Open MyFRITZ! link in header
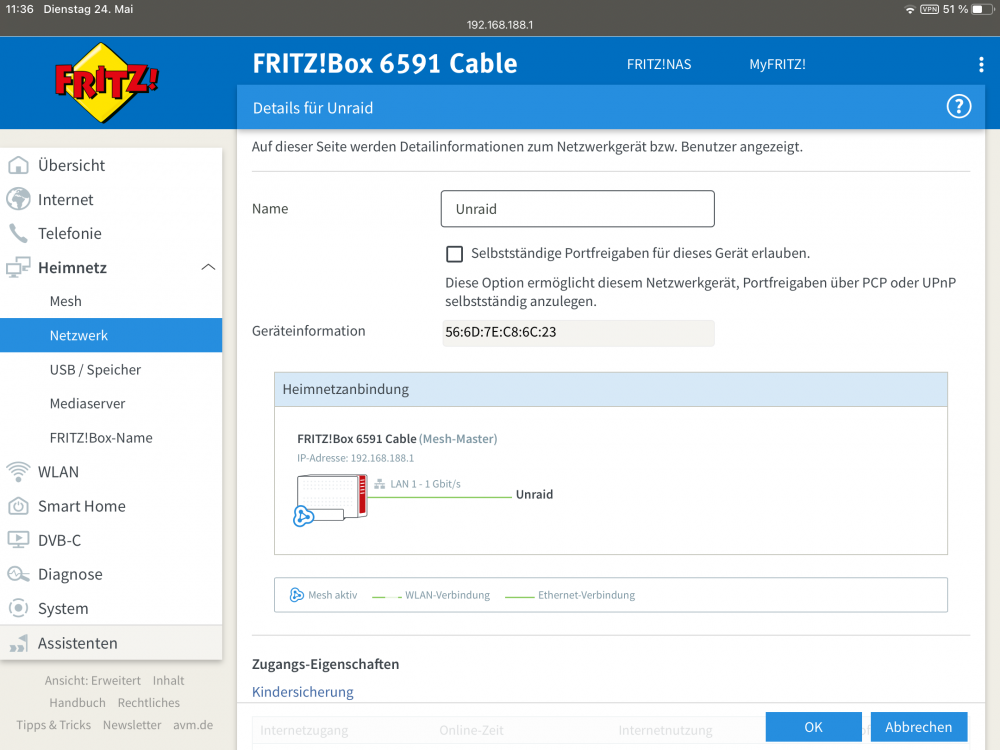This screenshot has width=1000, height=750. [x=777, y=64]
